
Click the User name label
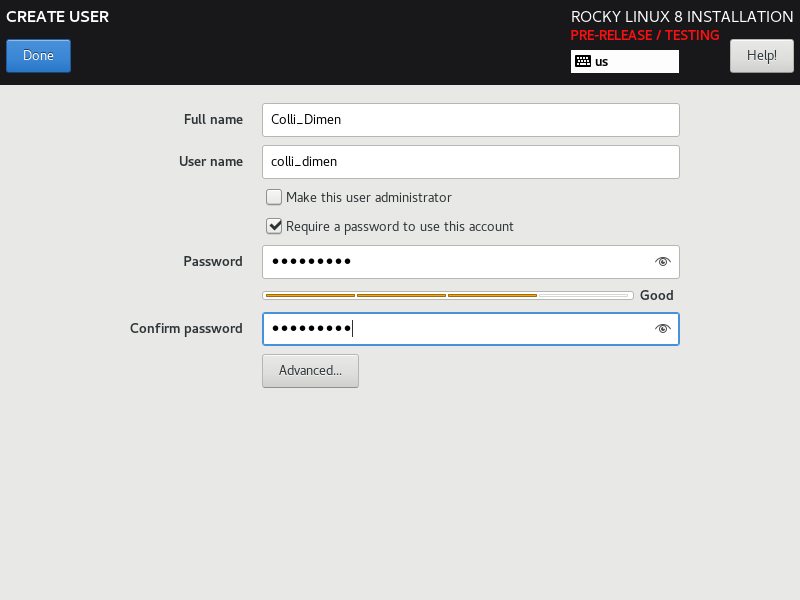211,161
